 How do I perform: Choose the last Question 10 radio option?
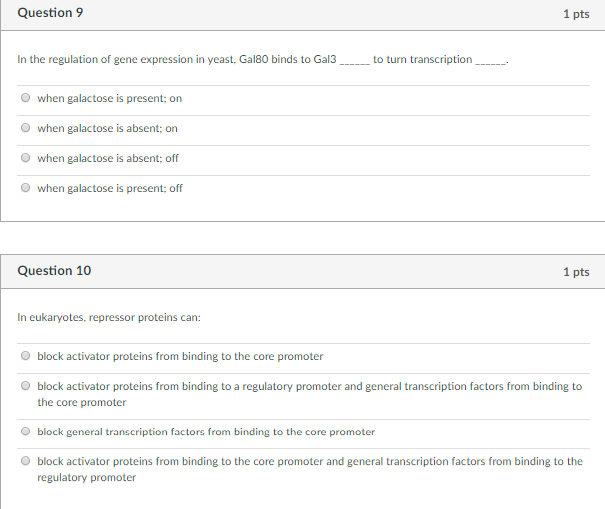(25, 460)
